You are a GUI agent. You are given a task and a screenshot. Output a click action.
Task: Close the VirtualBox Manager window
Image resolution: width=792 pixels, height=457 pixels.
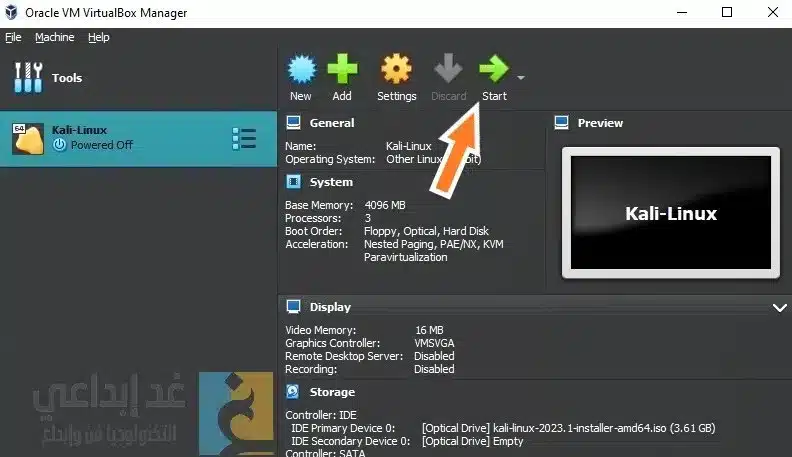(773, 12)
